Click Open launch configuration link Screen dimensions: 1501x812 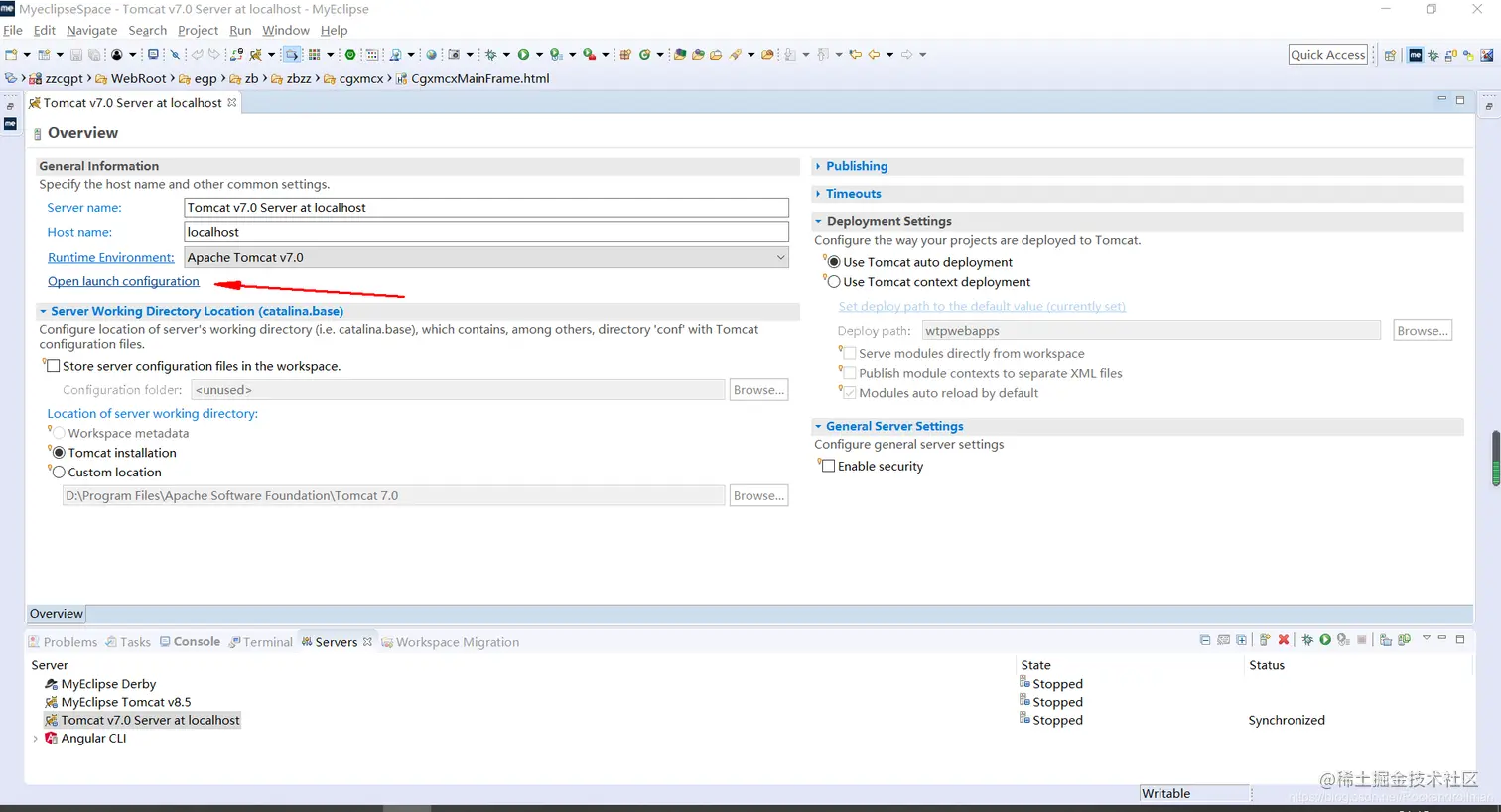pyautogui.click(x=123, y=281)
